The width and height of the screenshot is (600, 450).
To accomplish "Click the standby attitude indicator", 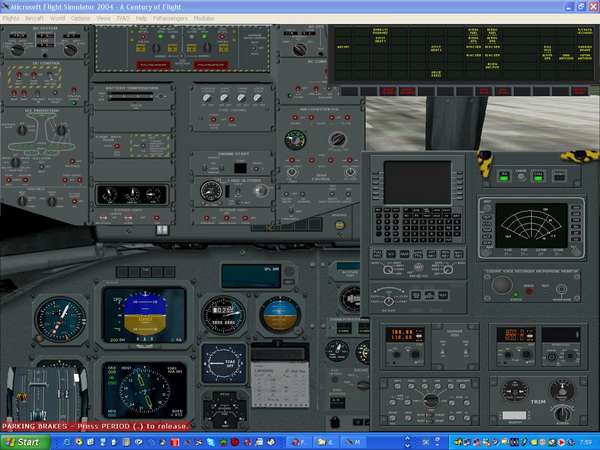I will pyautogui.click(x=280, y=315).
